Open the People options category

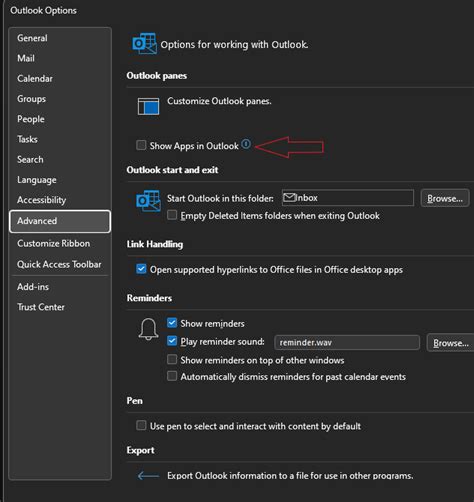pyautogui.click(x=60, y=119)
